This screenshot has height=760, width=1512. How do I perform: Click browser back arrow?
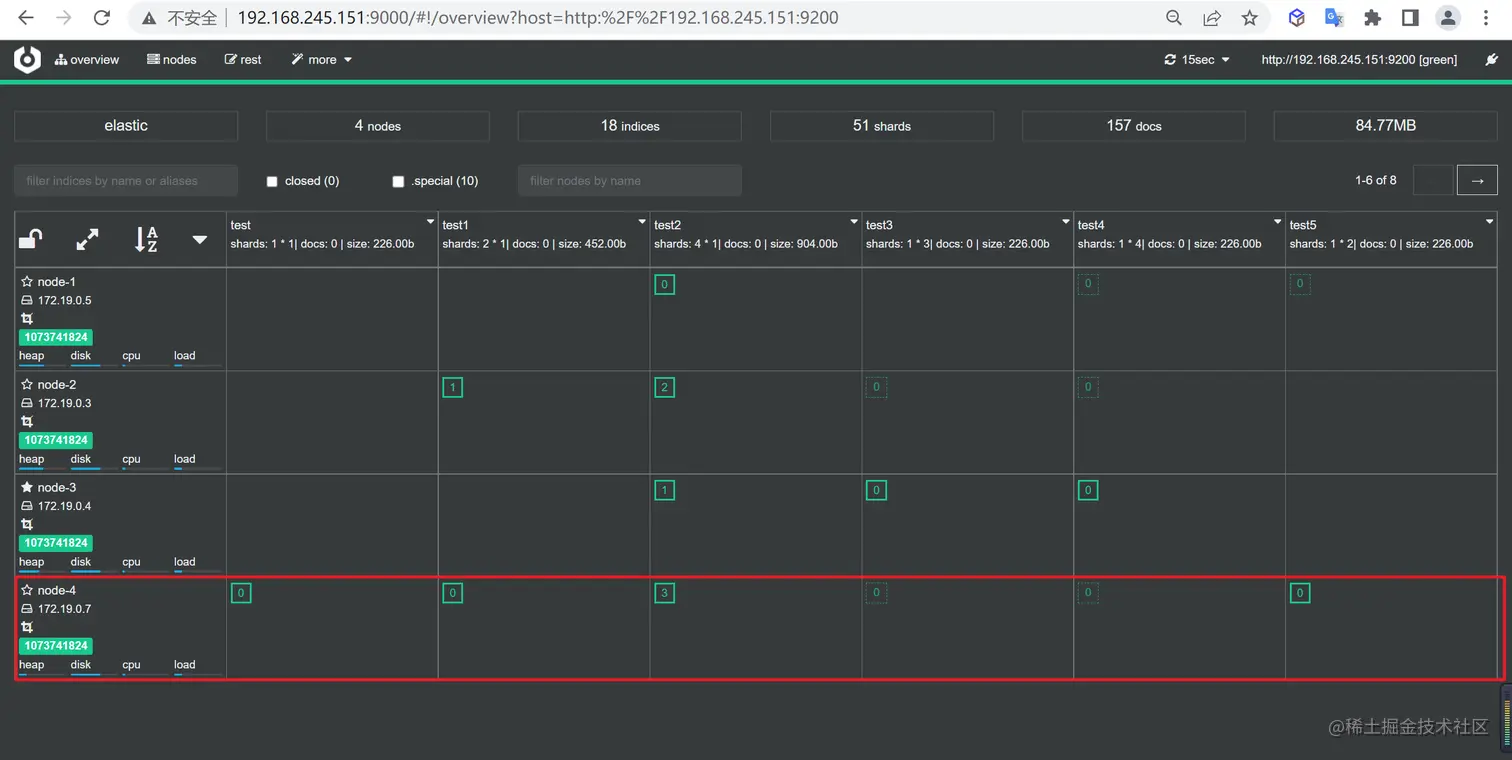pyautogui.click(x=26, y=18)
